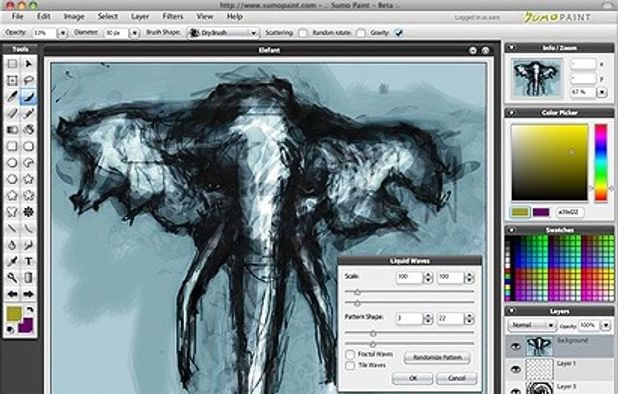Select the hand tool beside zoom
The height and width of the screenshot is (394, 618).
tap(28, 278)
